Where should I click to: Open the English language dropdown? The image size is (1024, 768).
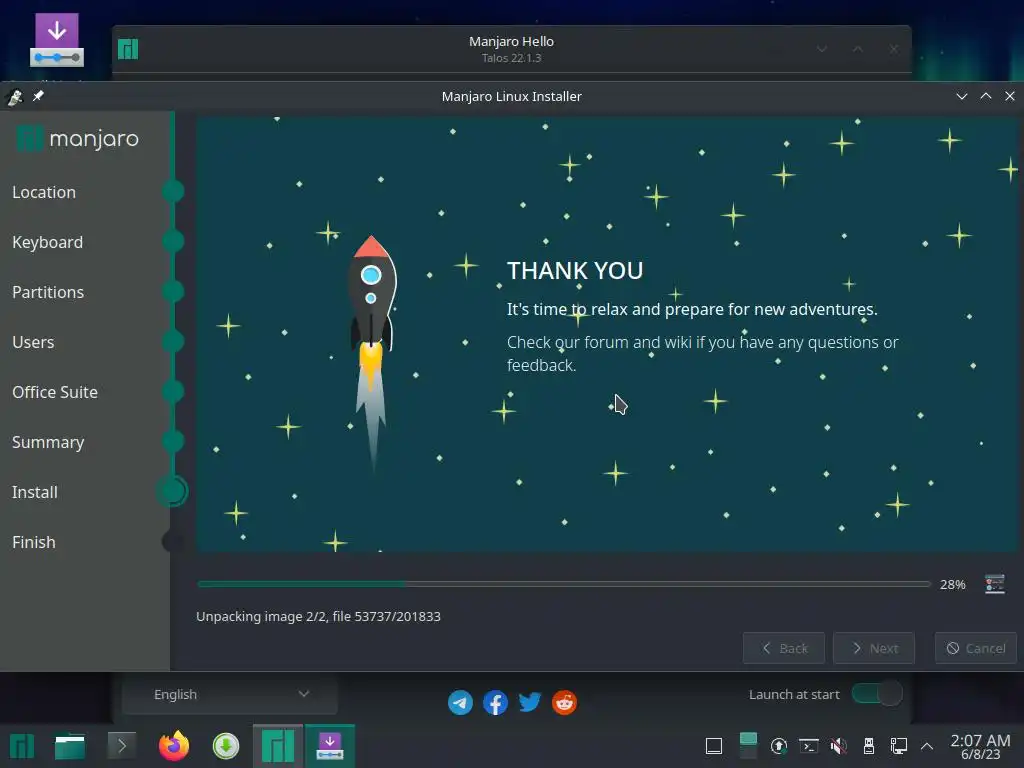click(x=230, y=694)
